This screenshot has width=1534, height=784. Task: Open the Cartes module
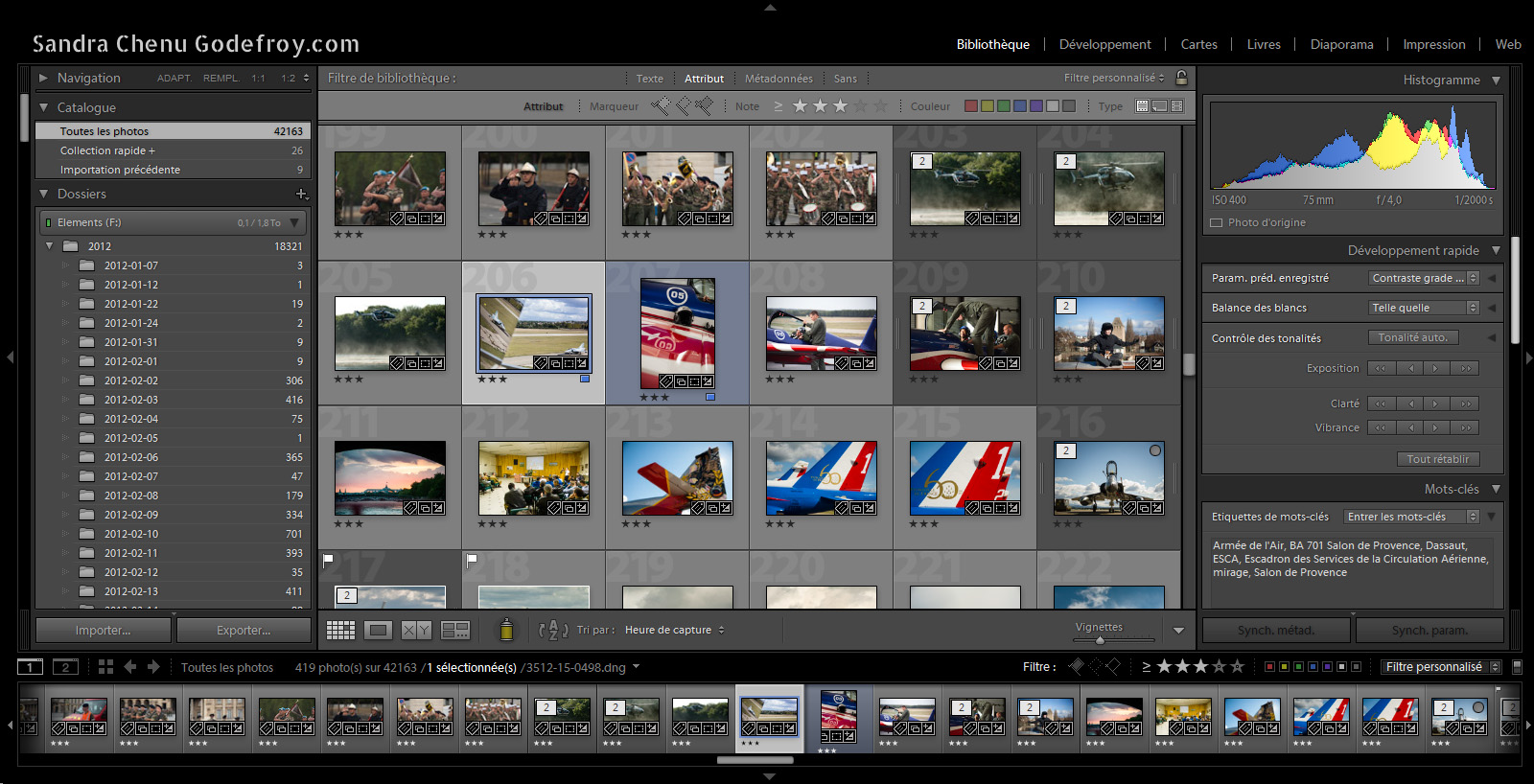(1198, 44)
